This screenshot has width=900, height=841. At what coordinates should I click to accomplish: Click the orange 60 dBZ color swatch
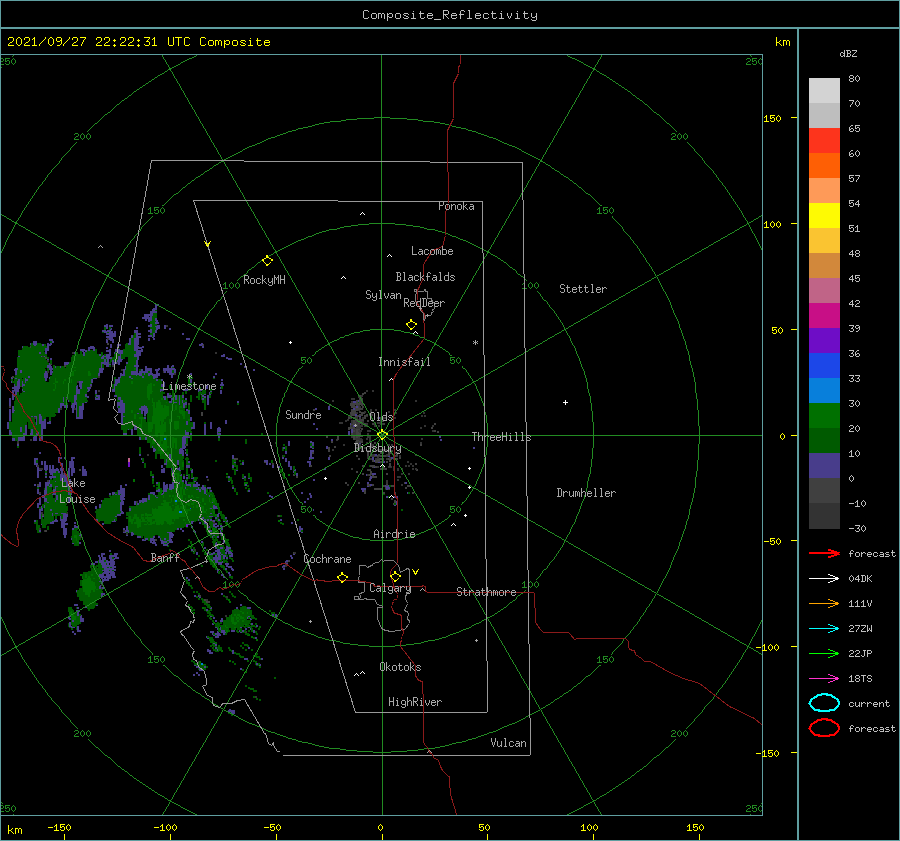point(824,165)
